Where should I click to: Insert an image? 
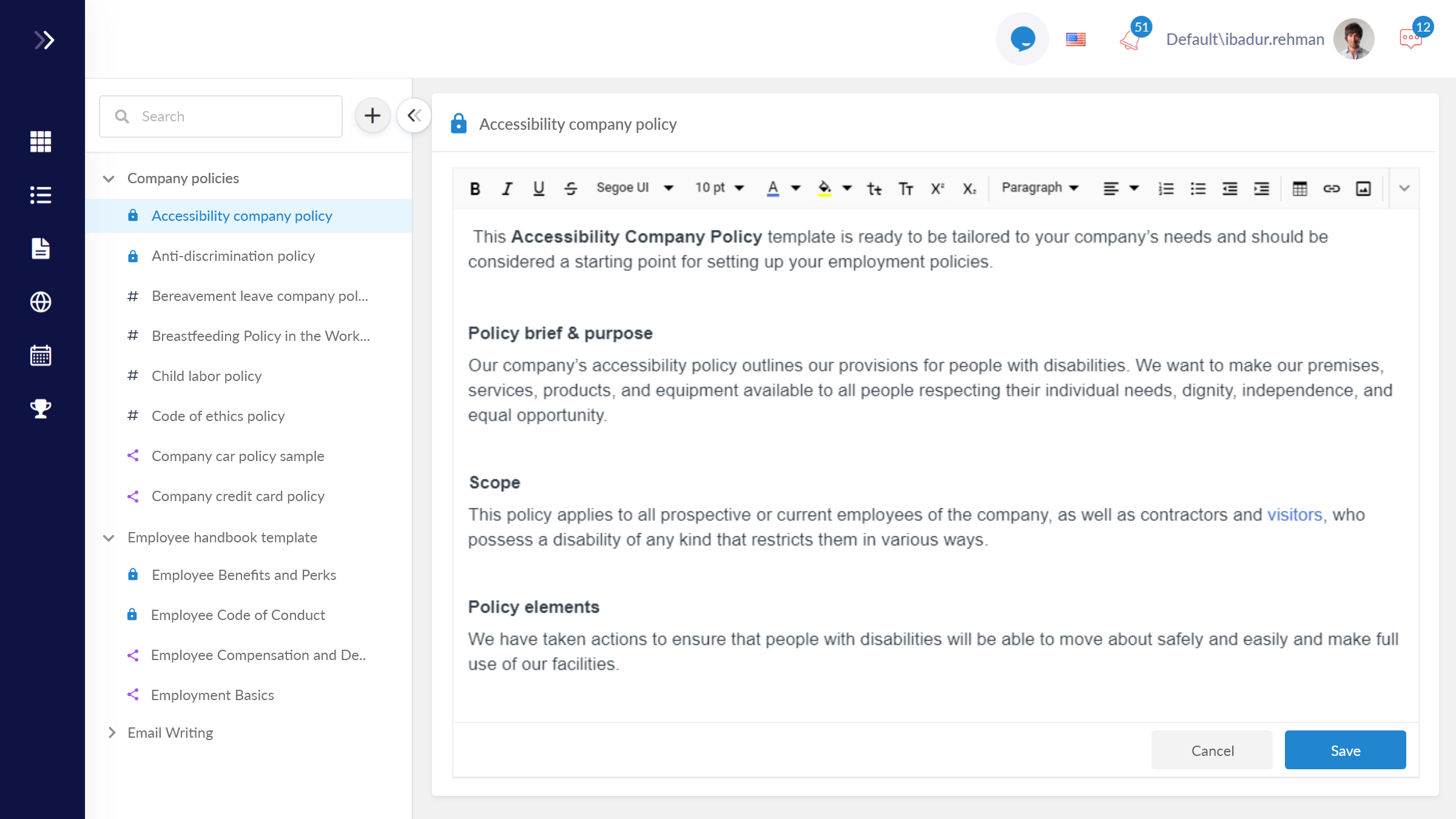point(1363,189)
